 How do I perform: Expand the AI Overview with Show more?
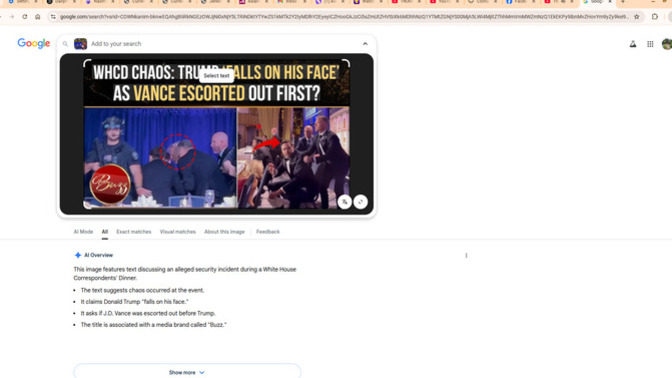[x=187, y=372]
